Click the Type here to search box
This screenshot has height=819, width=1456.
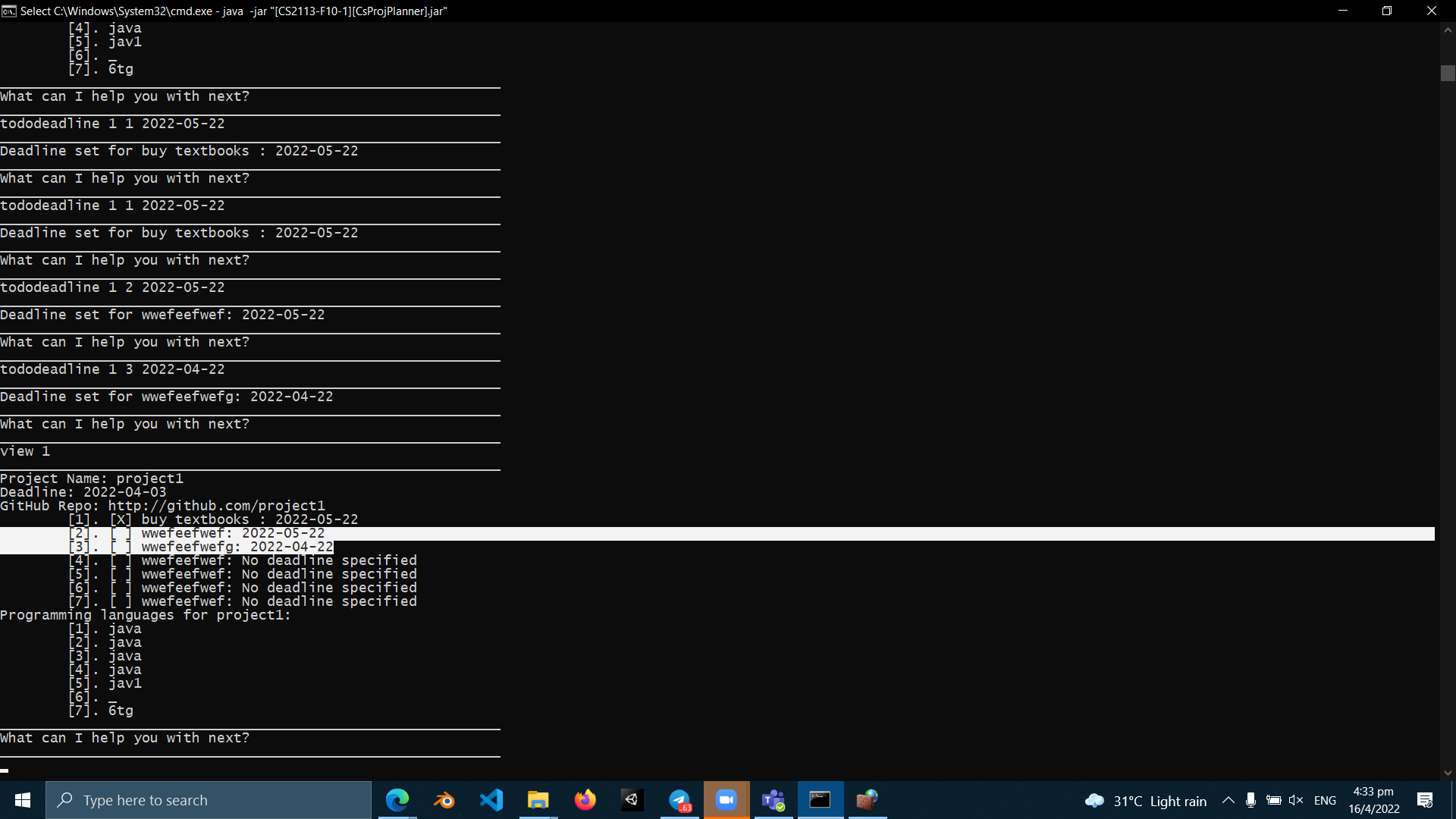pos(209,800)
